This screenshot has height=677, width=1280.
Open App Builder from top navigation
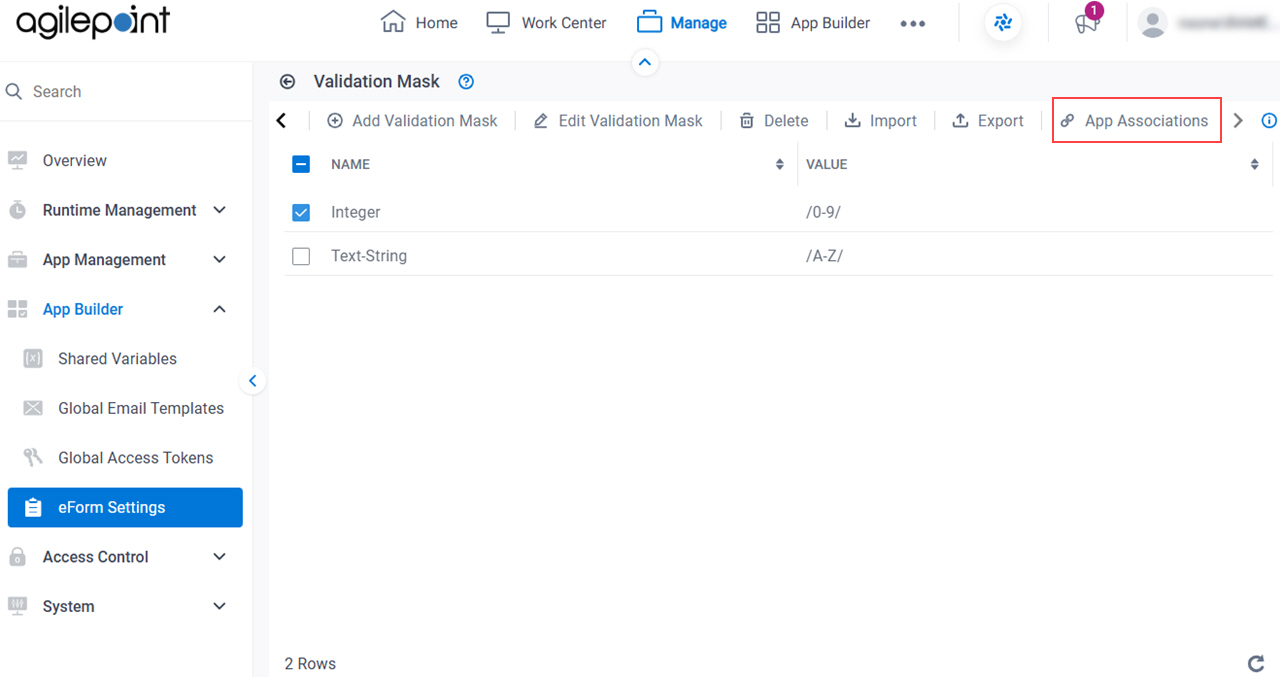[813, 23]
